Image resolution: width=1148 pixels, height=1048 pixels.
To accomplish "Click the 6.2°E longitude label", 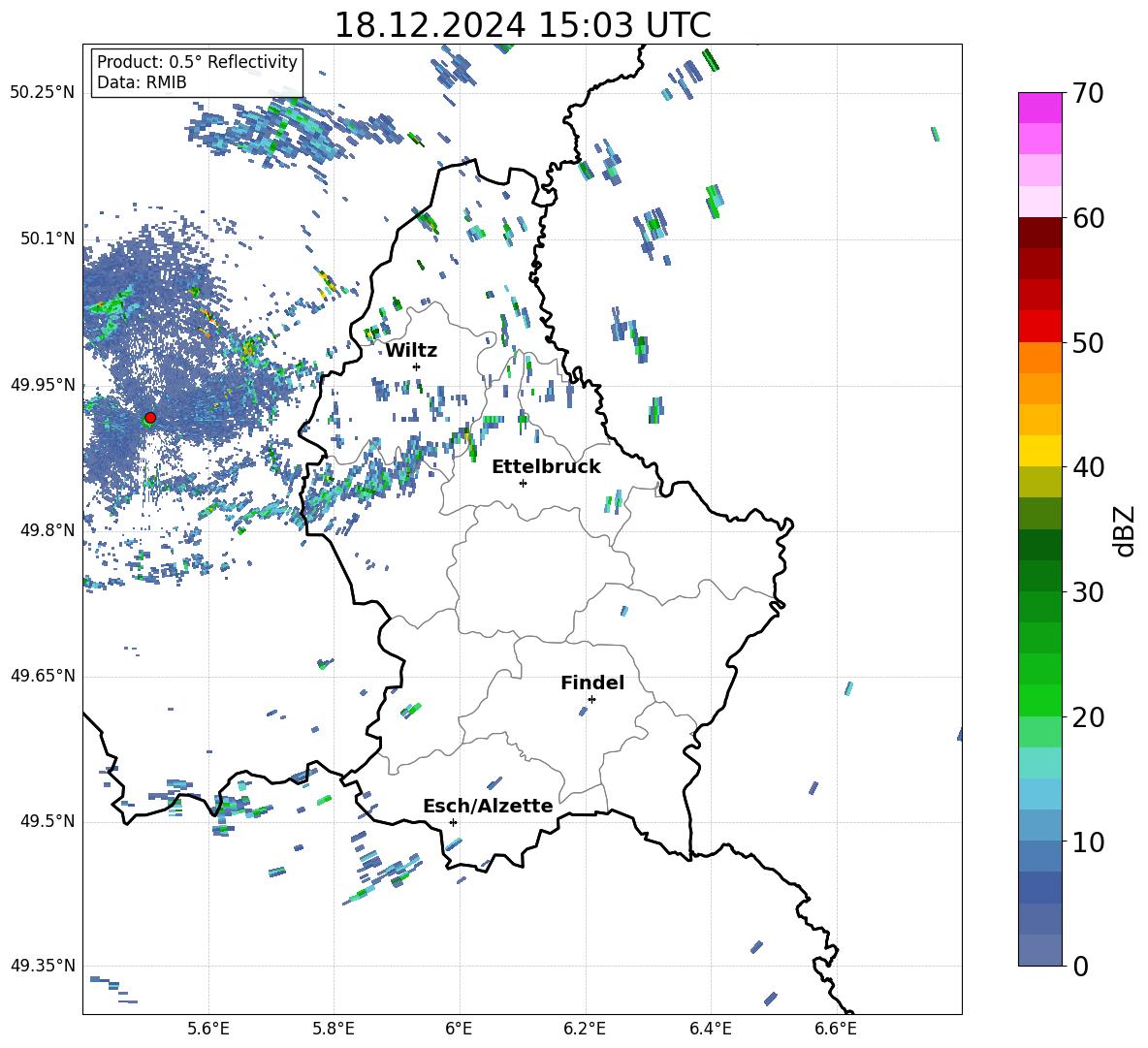I will click(585, 1029).
